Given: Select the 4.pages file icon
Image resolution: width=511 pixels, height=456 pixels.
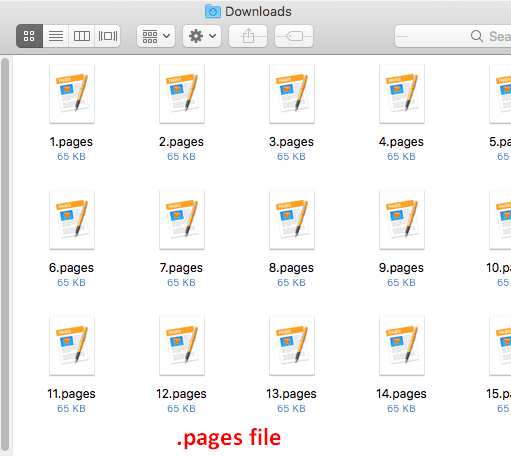Looking at the screenshot, I should click(x=402, y=94).
